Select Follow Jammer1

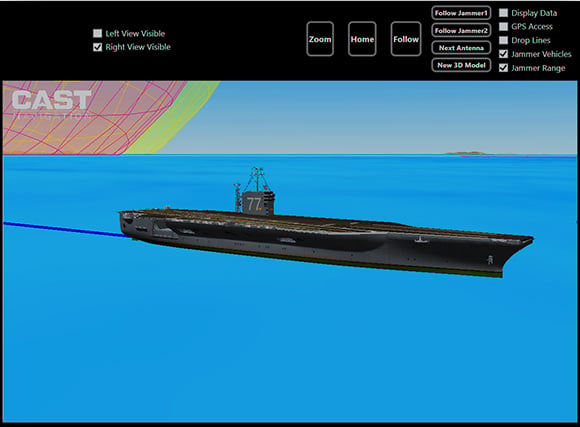point(461,13)
